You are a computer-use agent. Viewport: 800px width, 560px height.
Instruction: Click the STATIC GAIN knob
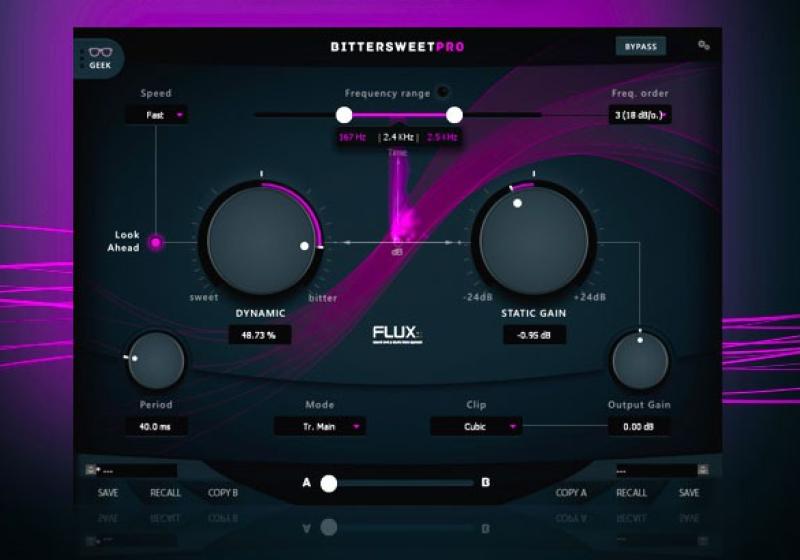(534, 241)
